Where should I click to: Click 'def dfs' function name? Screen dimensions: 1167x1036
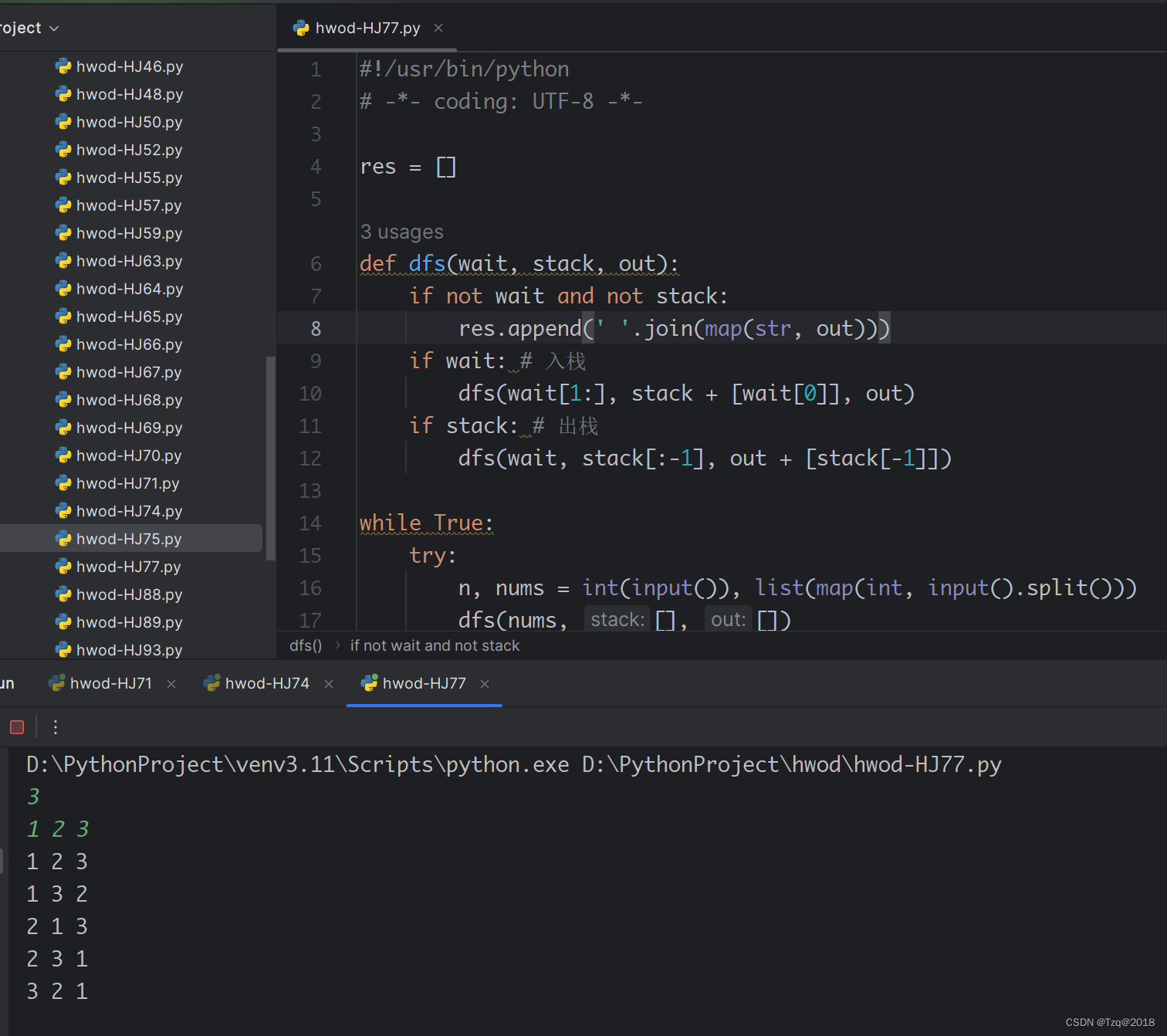[428, 264]
